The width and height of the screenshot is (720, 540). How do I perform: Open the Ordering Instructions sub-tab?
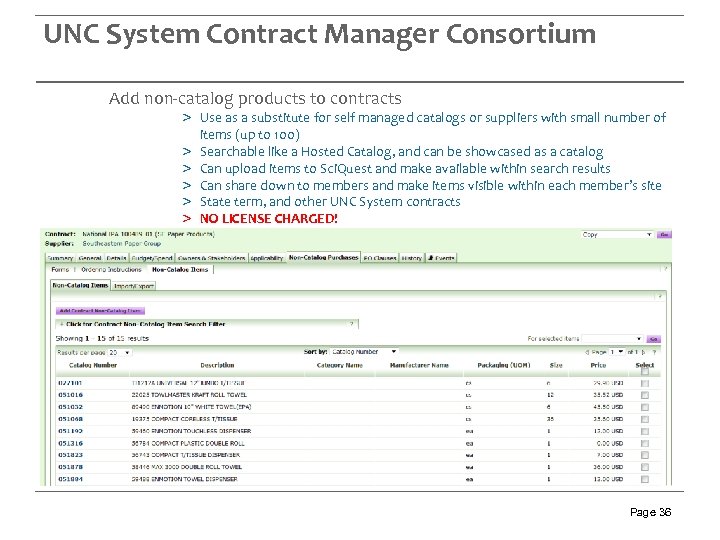[111, 270]
